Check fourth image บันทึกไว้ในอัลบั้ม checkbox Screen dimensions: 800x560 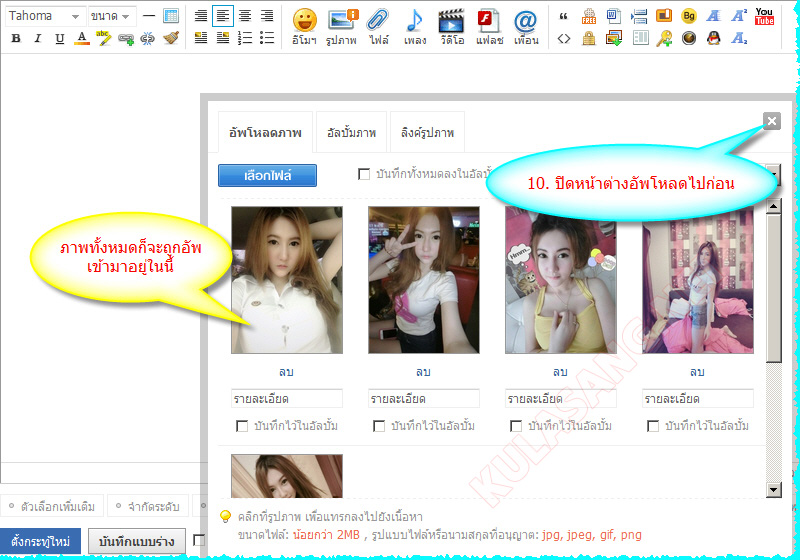(653, 426)
